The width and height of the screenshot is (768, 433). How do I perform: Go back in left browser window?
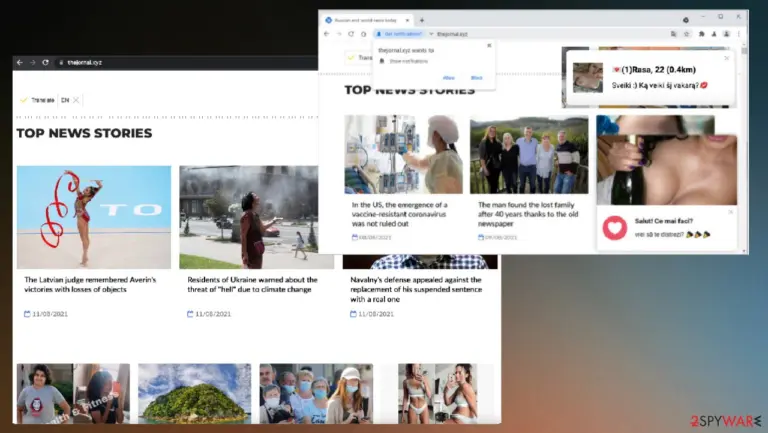(x=20, y=62)
